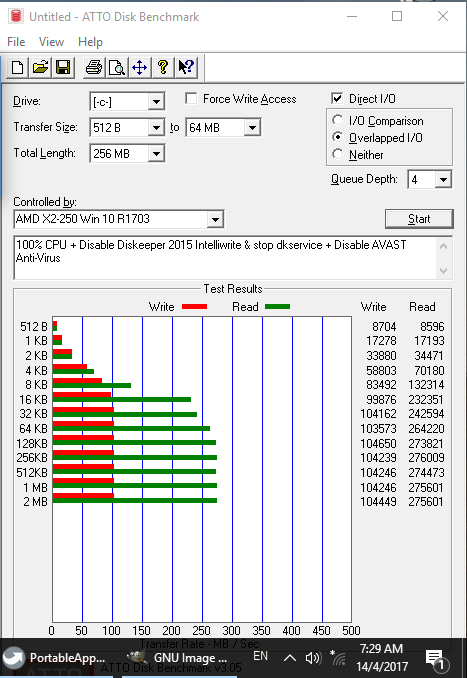467x678 pixels.
Task: Enable Force Write Access checkbox
Action: (x=191, y=99)
